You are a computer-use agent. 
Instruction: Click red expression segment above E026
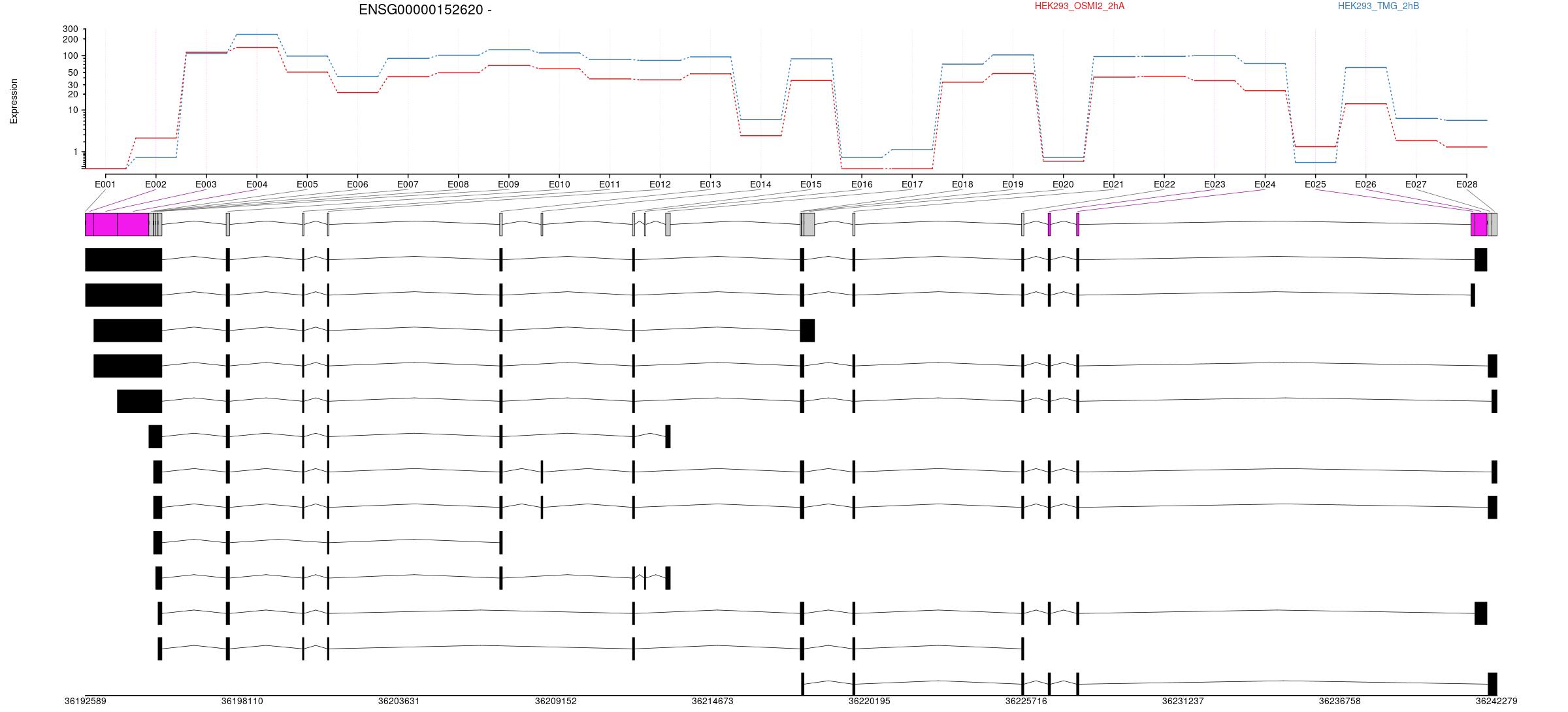click(x=1365, y=104)
